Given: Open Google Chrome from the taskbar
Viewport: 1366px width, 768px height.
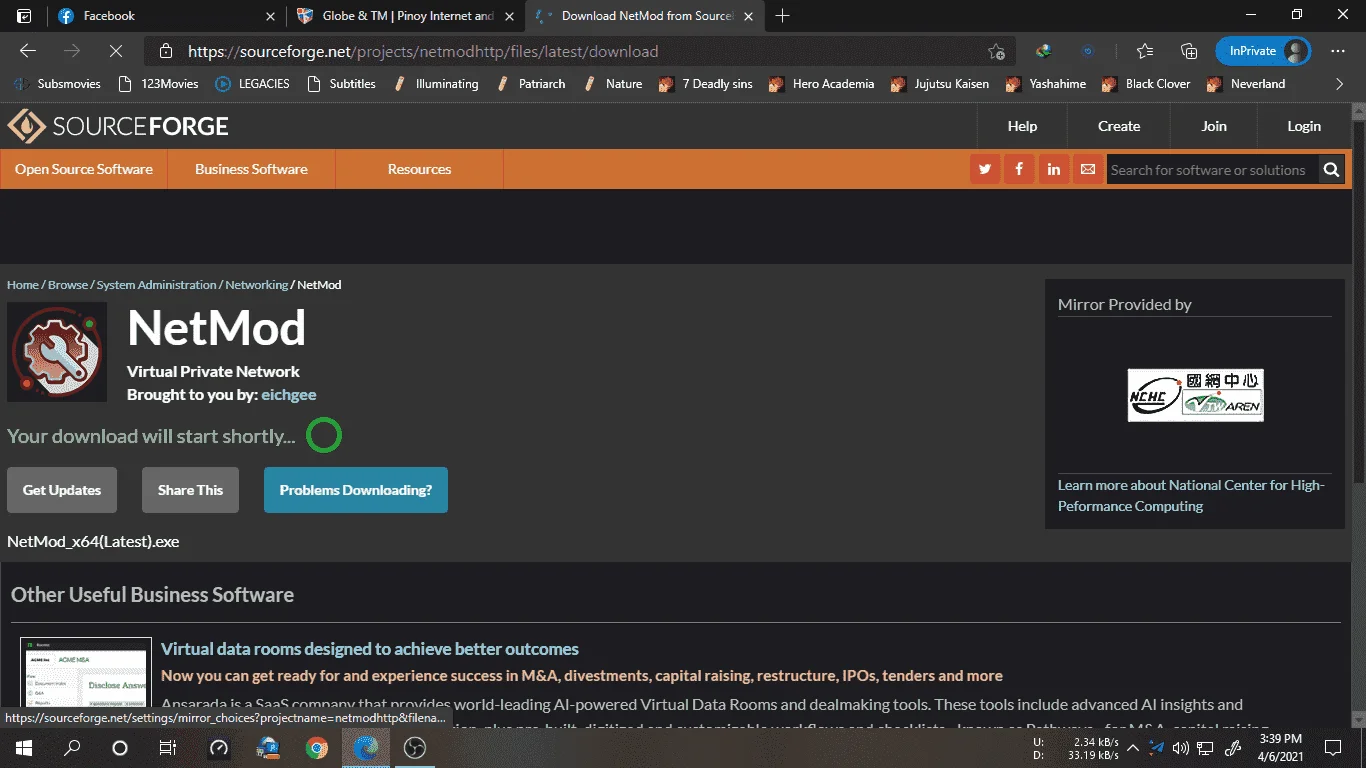Looking at the screenshot, I should (x=317, y=747).
